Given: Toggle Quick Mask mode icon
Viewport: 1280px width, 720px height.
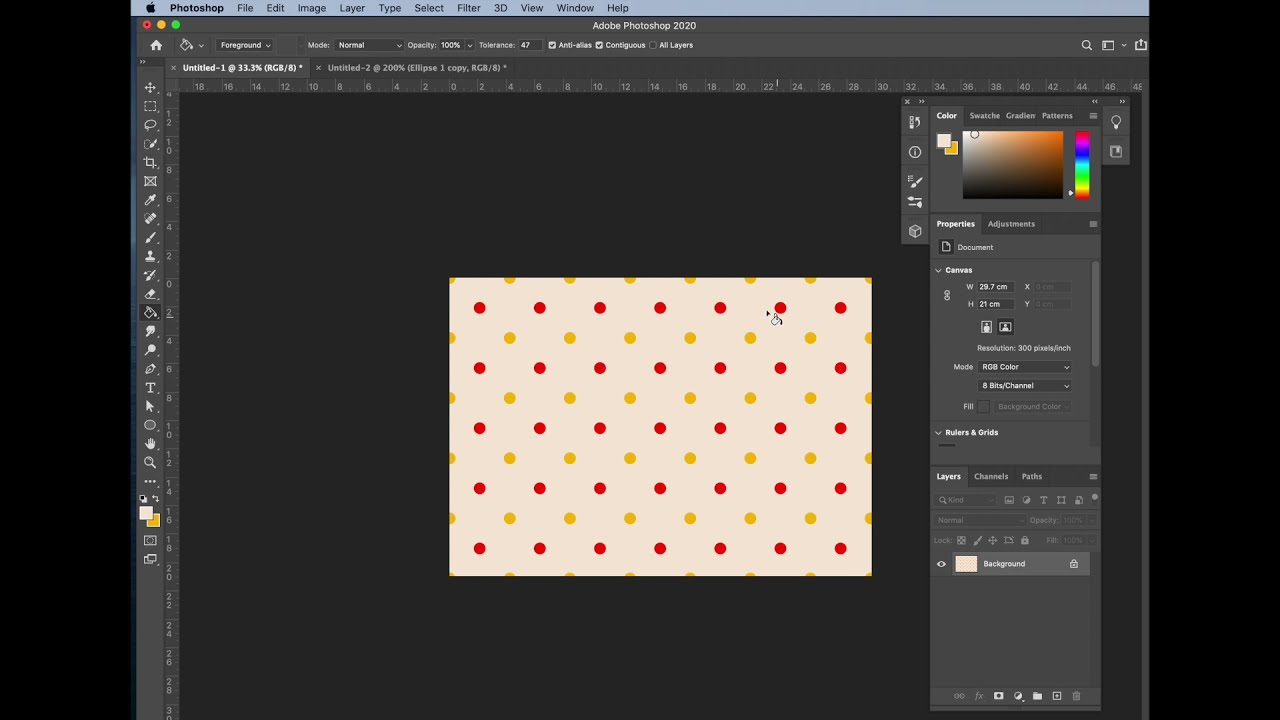Looking at the screenshot, I should (150, 541).
